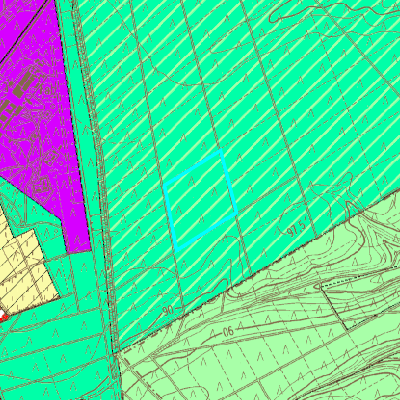Click the red marker at left edge
The image size is (400, 400).
pyautogui.click(x=3, y=316)
